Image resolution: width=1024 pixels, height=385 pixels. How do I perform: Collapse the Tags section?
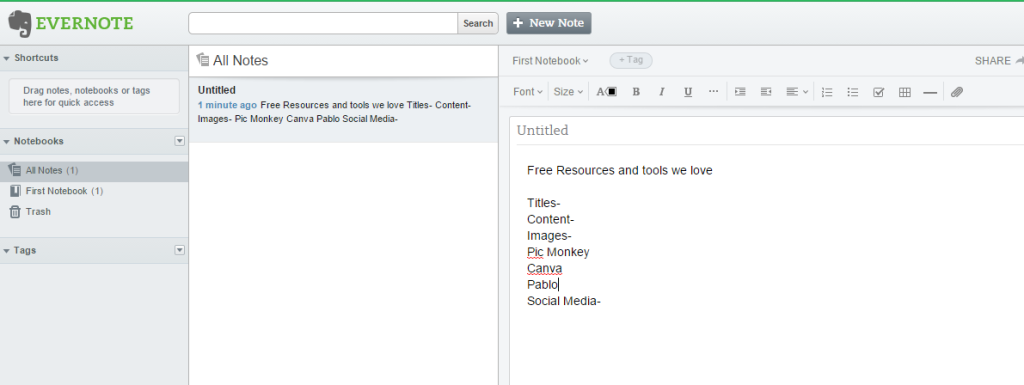pyautogui.click(x=7, y=251)
